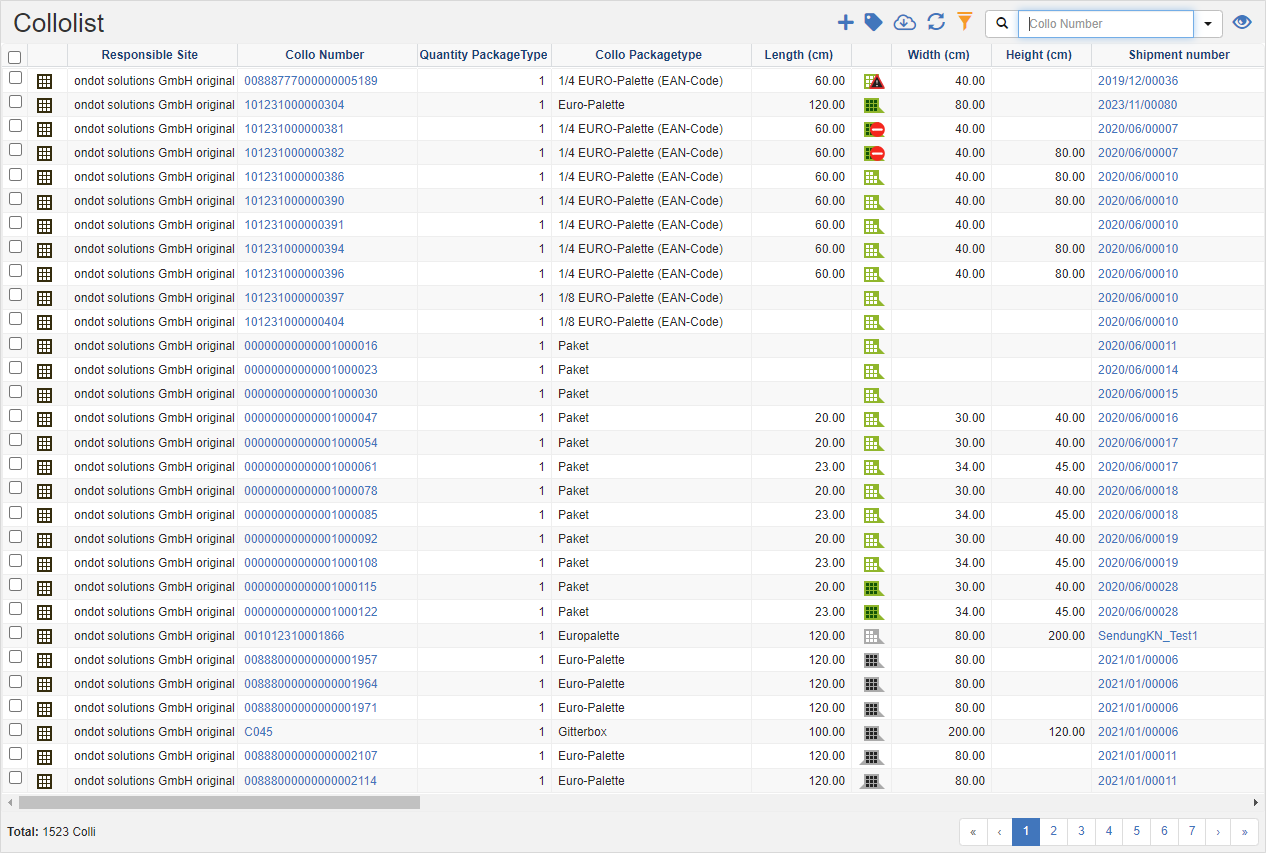Screen dimensions: 1266x853
Task: Tick checkbox for collo 101231000000304 row
Action: (x=16, y=102)
